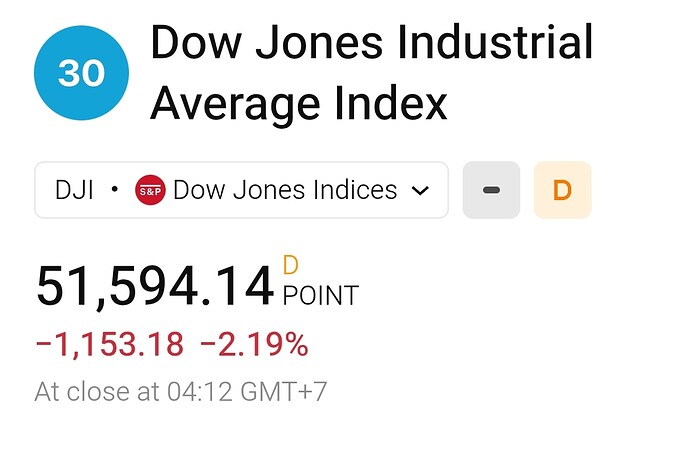
Task: Click the Dow Jones Indices source name
Action: click(285, 190)
